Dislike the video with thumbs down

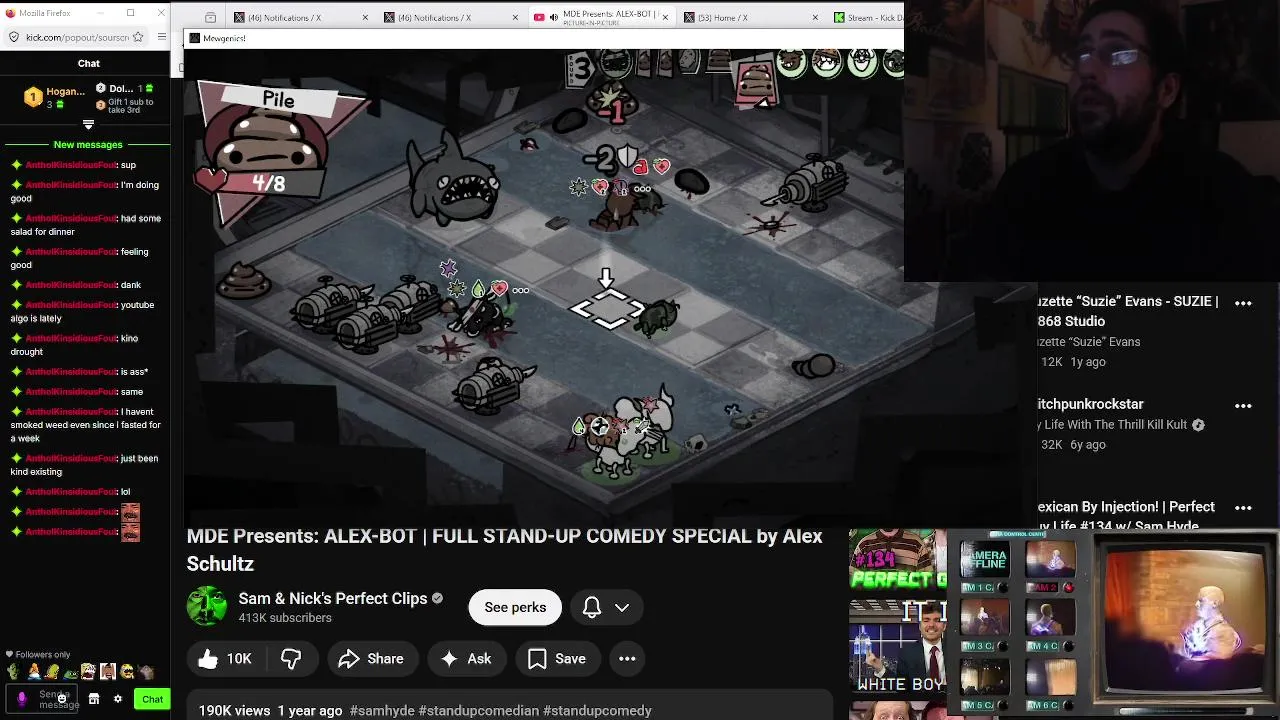coord(291,658)
